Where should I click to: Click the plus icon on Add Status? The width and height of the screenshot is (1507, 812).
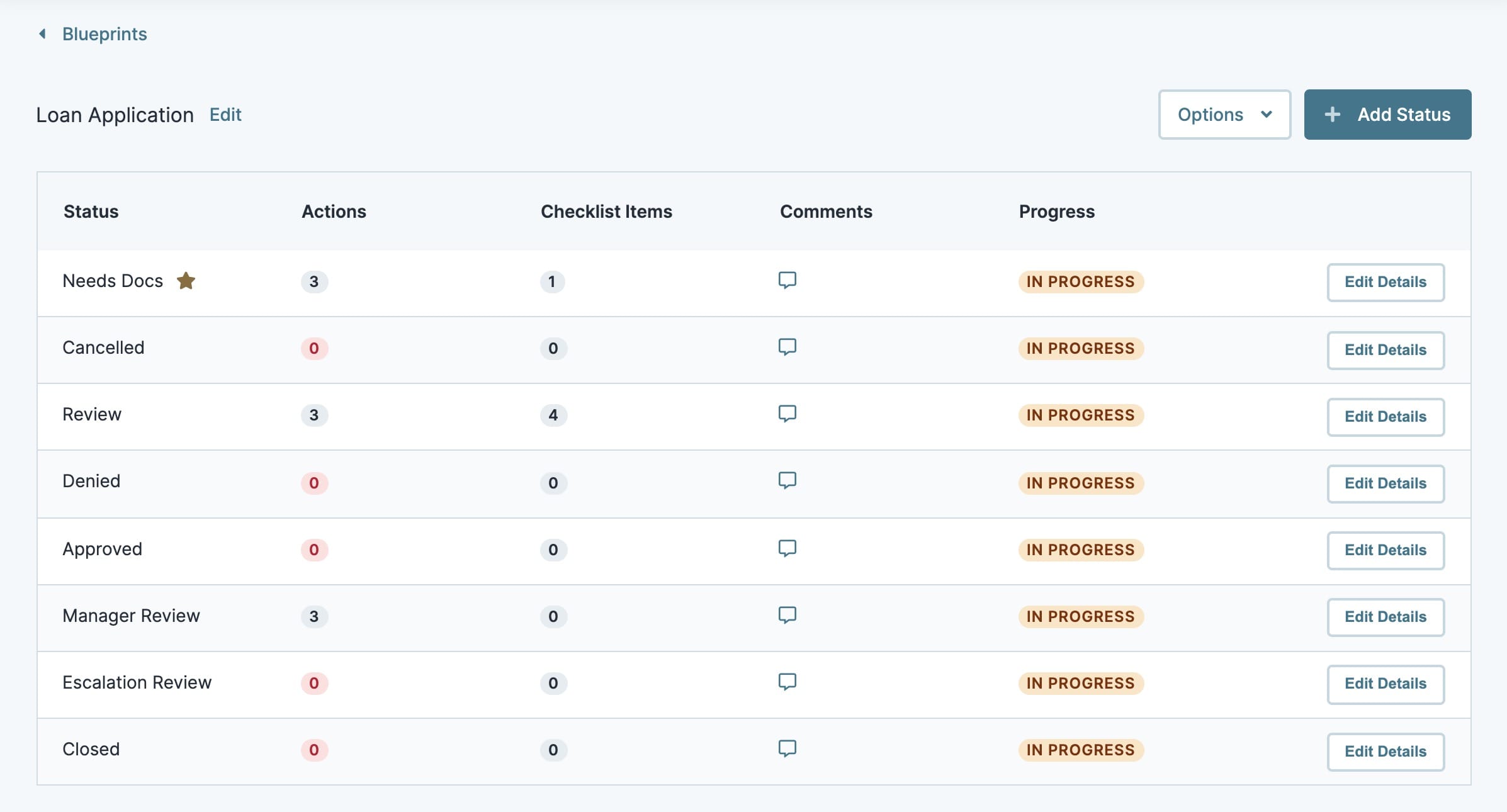[1332, 115]
